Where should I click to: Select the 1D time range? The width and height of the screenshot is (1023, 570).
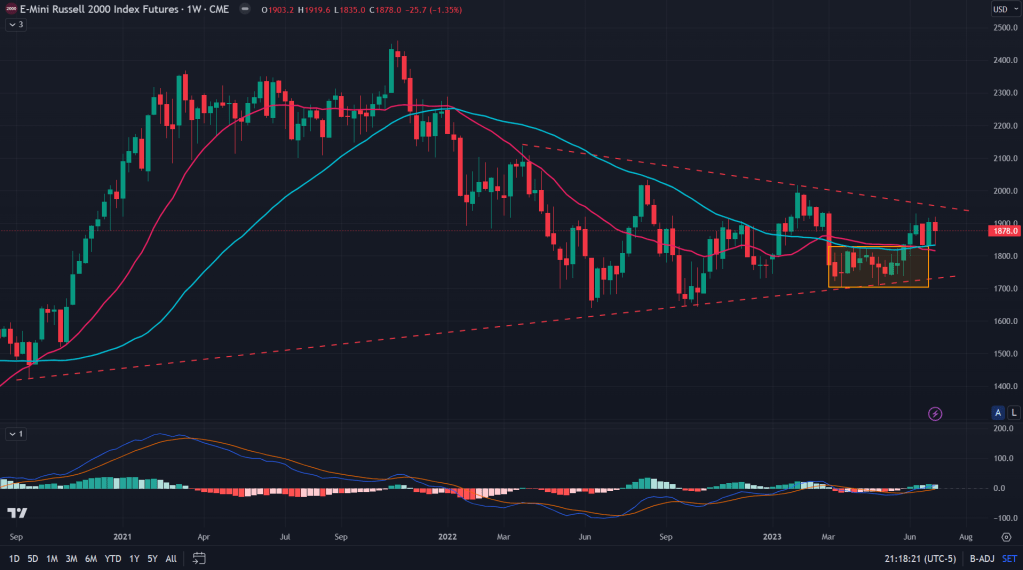(x=12, y=557)
